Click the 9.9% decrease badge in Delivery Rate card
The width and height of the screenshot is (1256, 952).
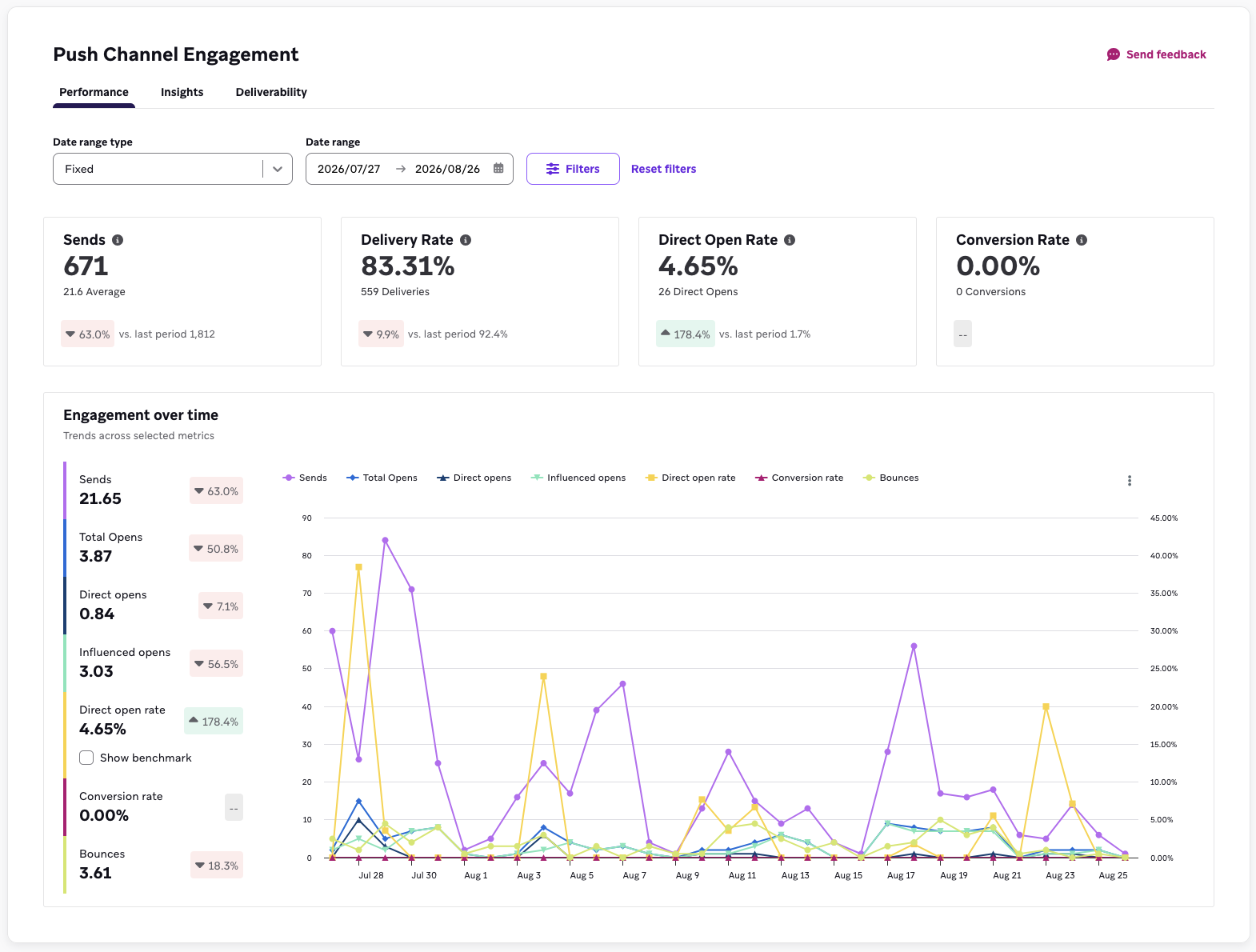click(x=381, y=334)
